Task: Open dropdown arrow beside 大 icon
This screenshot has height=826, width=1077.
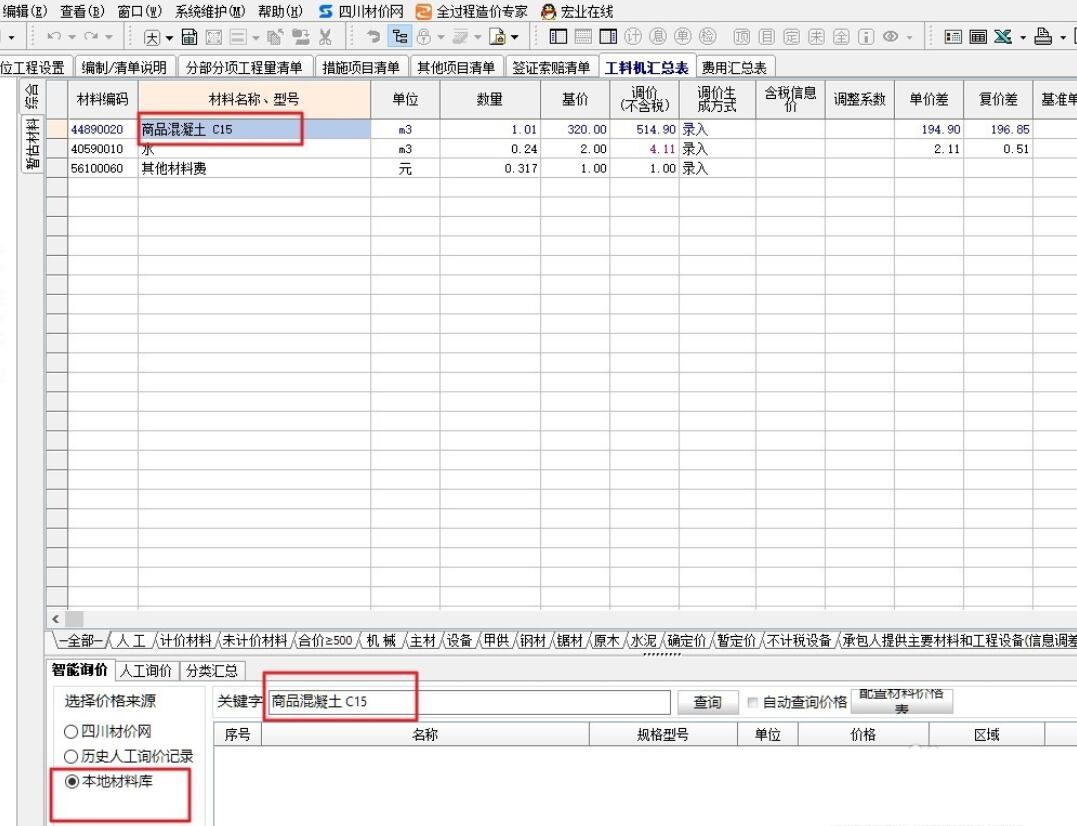Action: 169,38
